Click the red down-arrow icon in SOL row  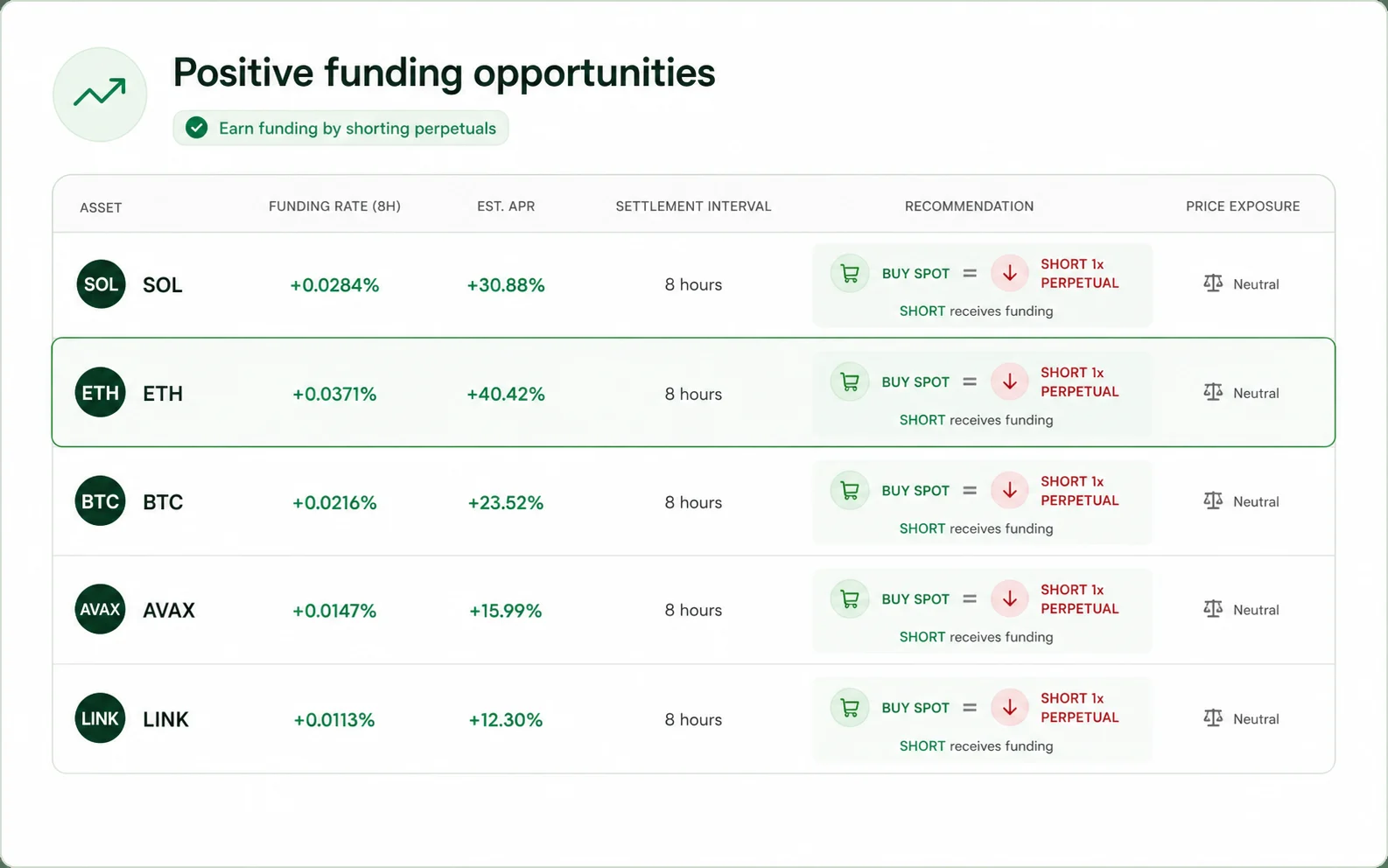pos(1010,273)
